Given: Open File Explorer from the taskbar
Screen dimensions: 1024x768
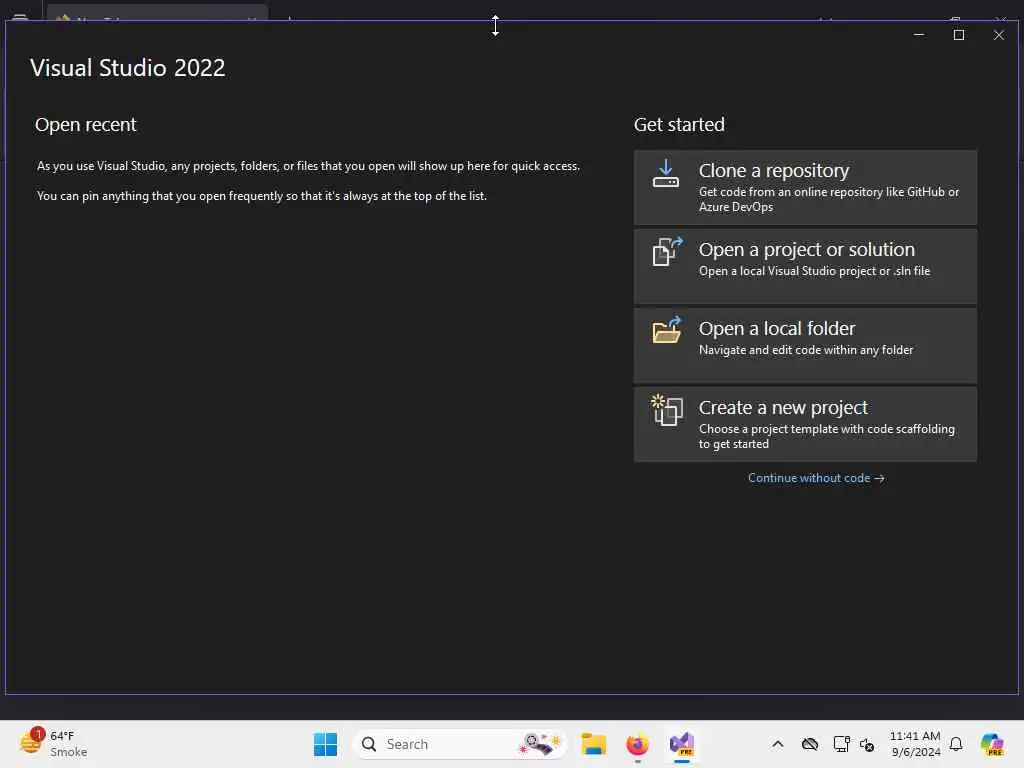Looking at the screenshot, I should tap(594, 744).
